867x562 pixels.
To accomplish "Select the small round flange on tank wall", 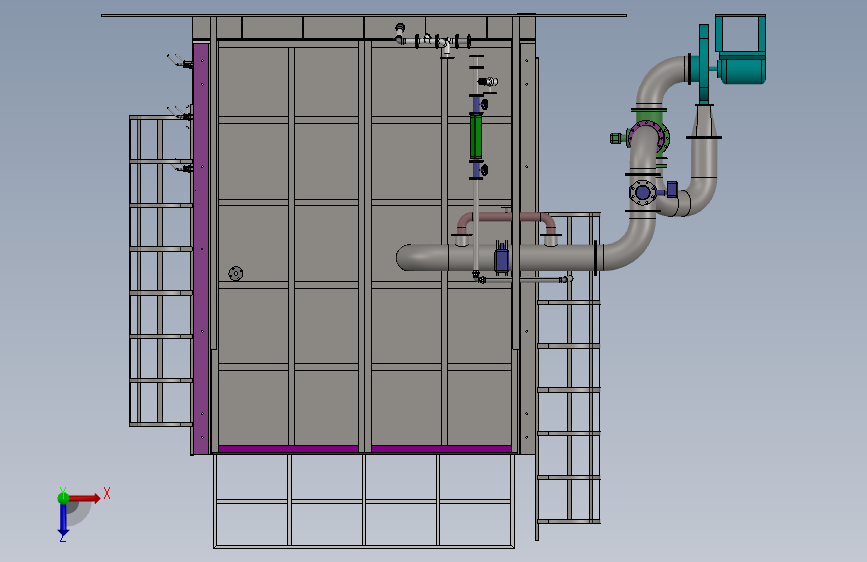I will pyautogui.click(x=236, y=273).
